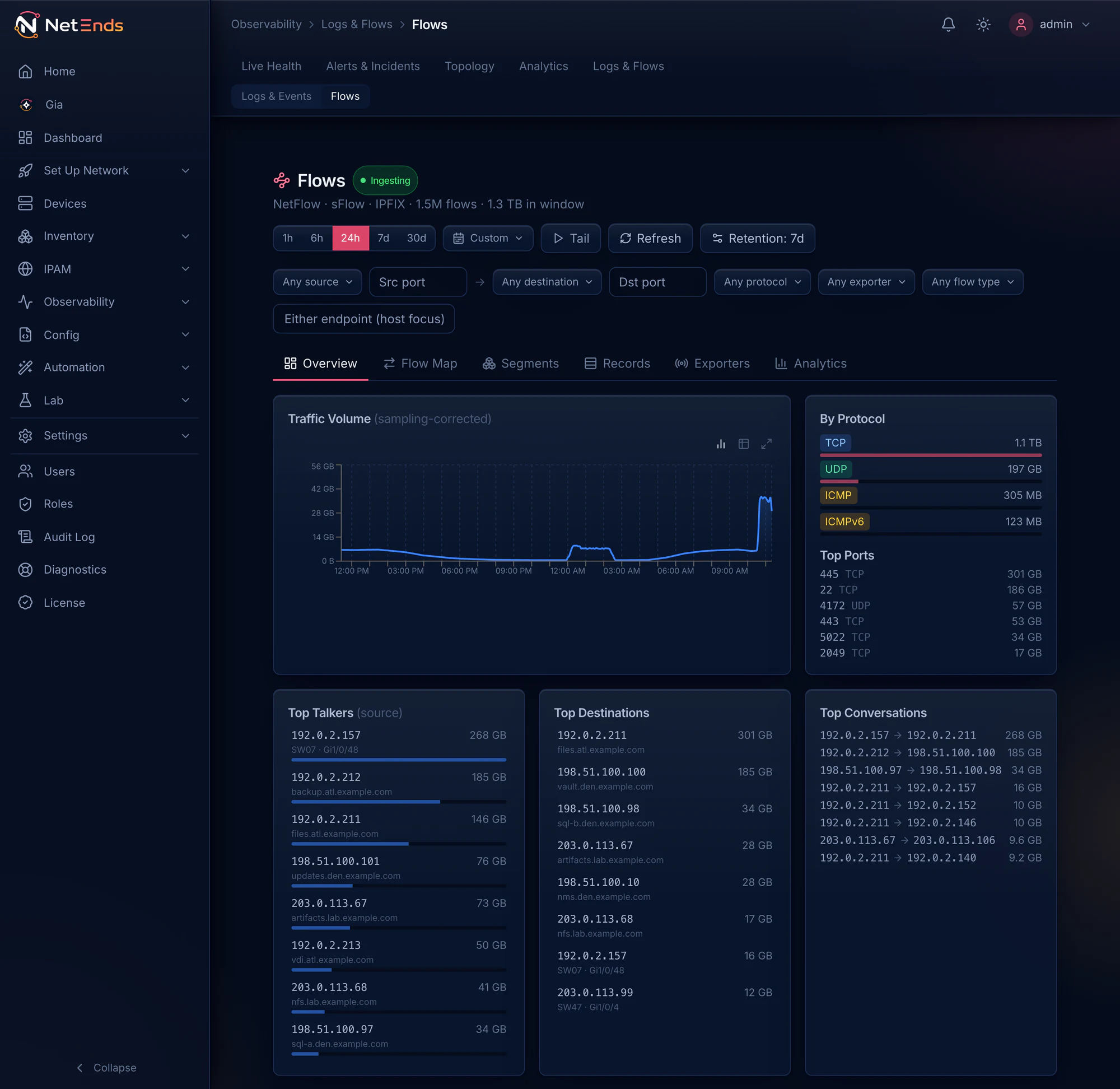This screenshot has width=1120, height=1089.
Task: Click the NetEnds logo
Action: coord(69,25)
